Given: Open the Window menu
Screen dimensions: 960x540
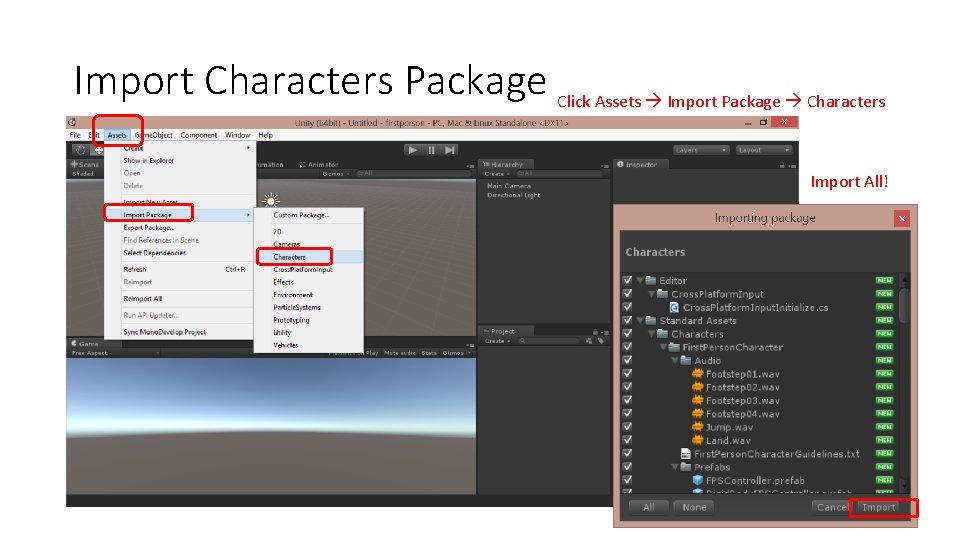Looking at the screenshot, I should pos(238,135).
